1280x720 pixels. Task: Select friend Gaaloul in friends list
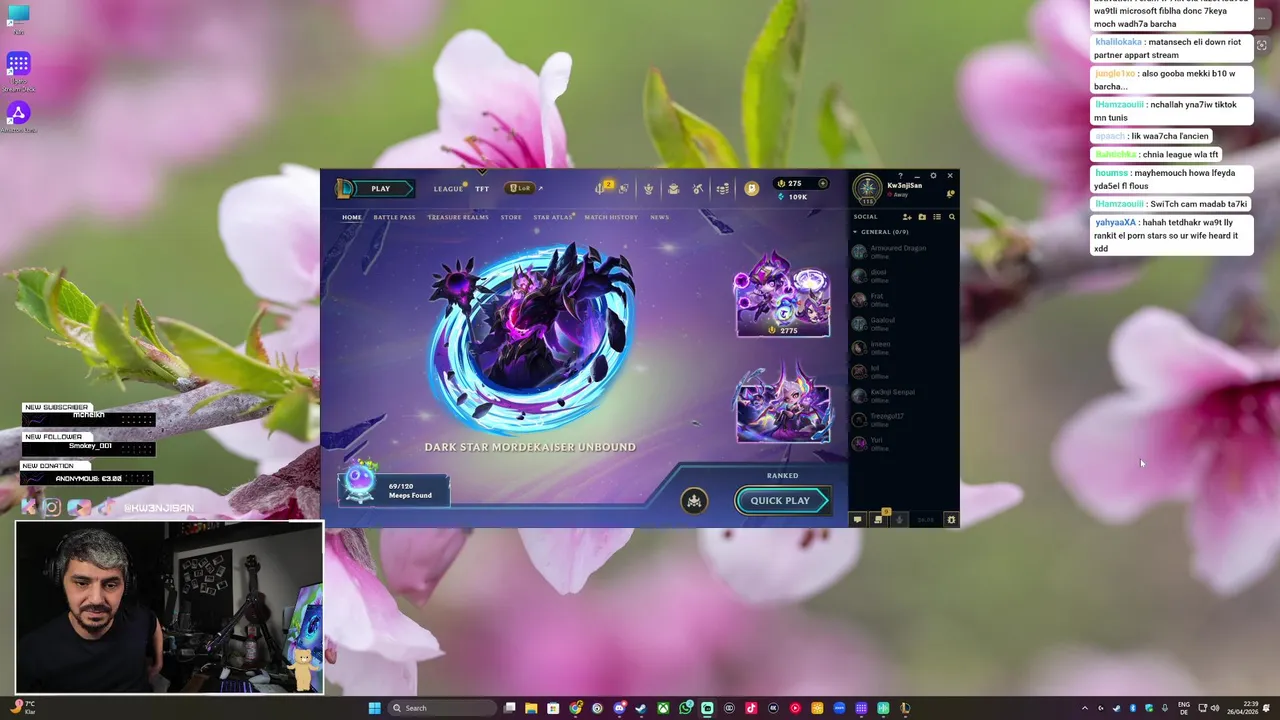point(902,323)
